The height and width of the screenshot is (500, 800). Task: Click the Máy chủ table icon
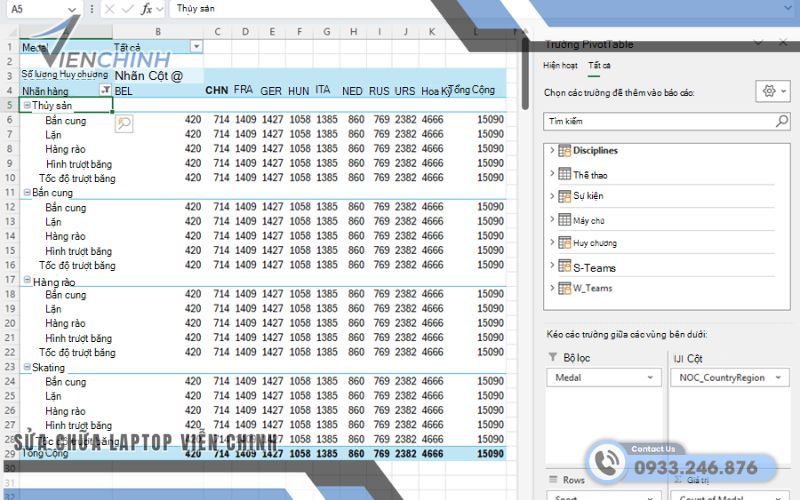click(x=564, y=219)
